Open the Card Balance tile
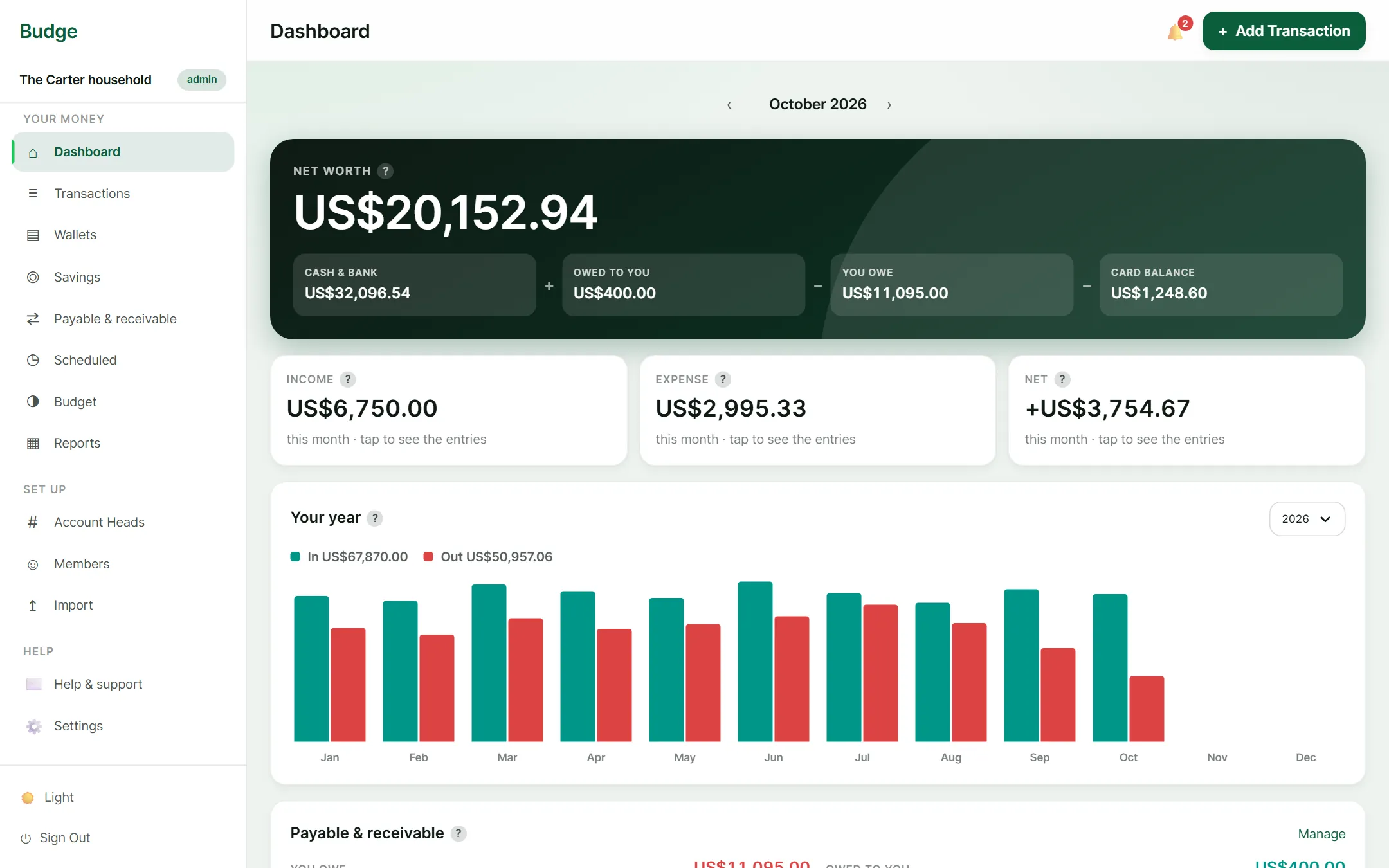 (1221, 285)
